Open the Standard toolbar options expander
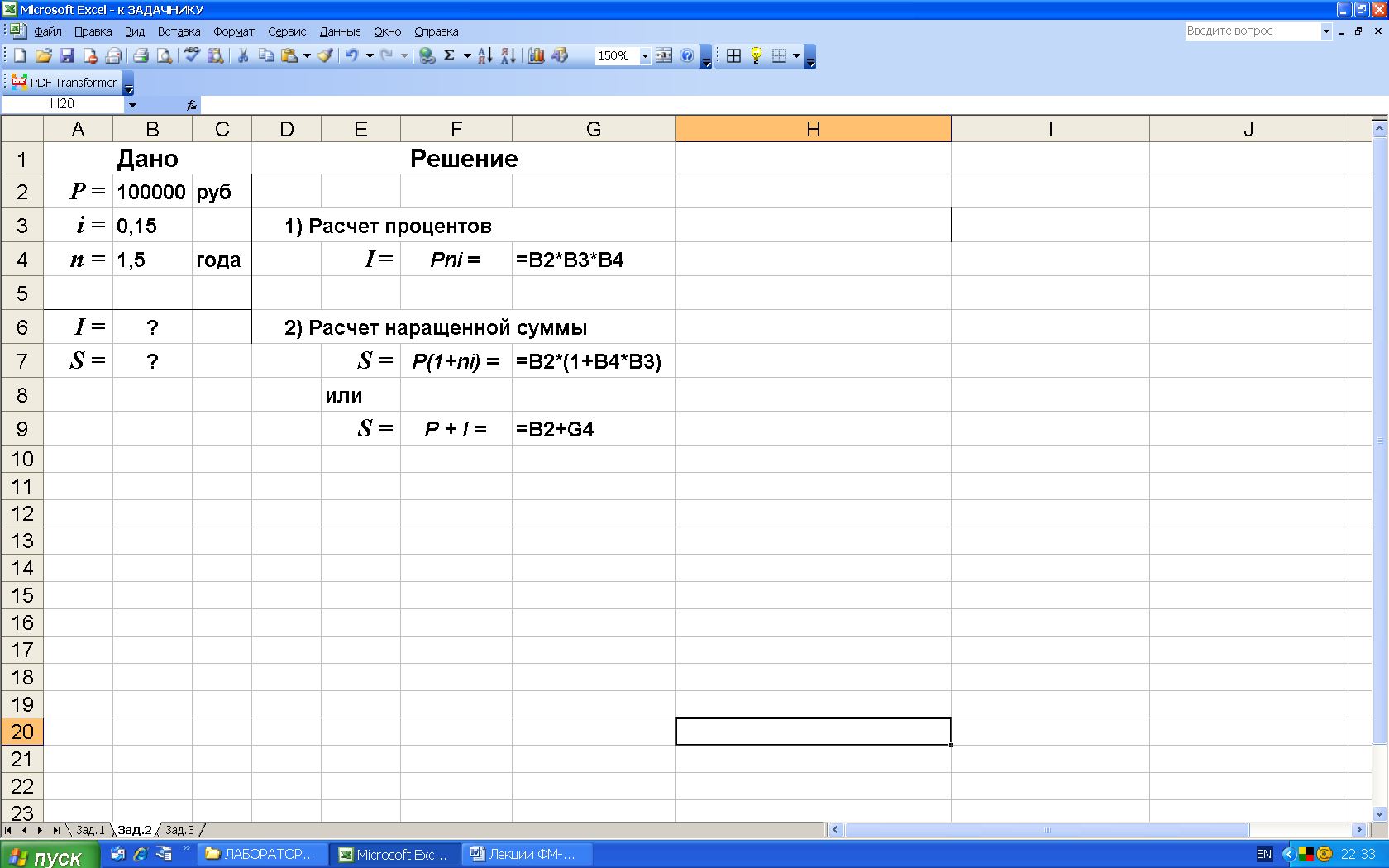Image resolution: width=1389 pixels, height=868 pixels. point(706,58)
